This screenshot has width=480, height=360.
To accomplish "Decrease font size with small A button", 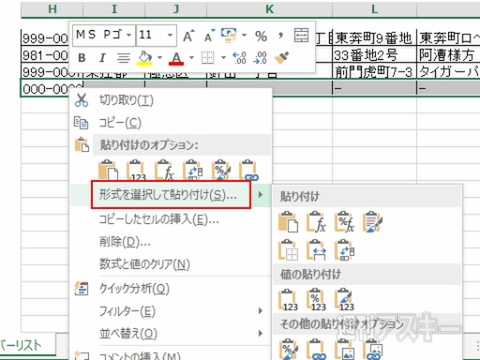I will [x=209, y=36].
